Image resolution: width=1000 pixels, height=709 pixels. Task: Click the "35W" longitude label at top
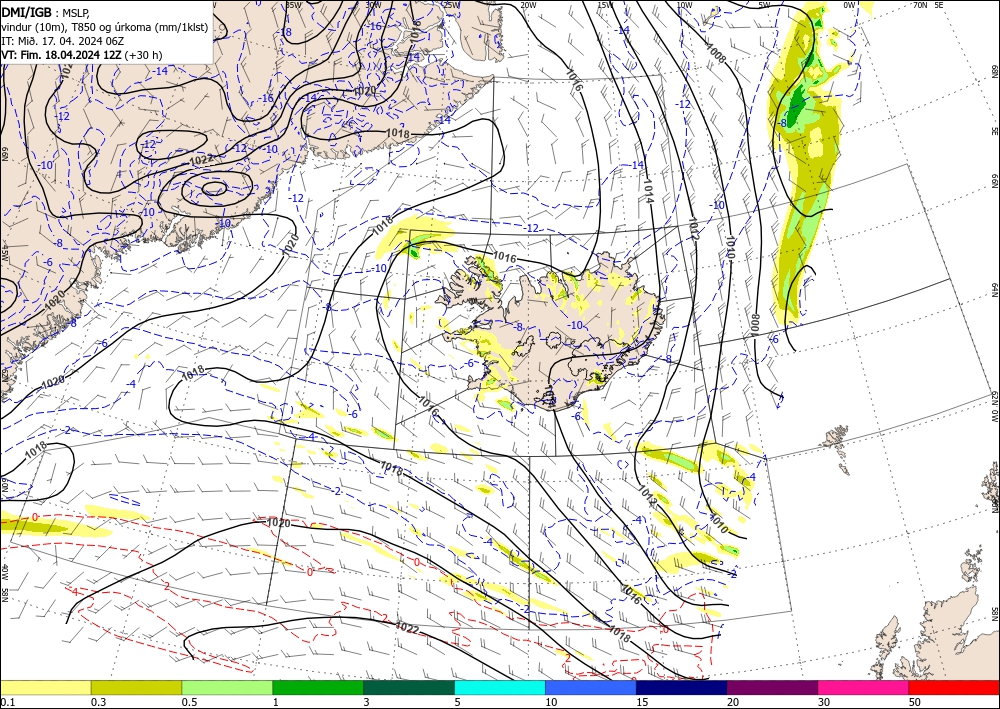293,5
